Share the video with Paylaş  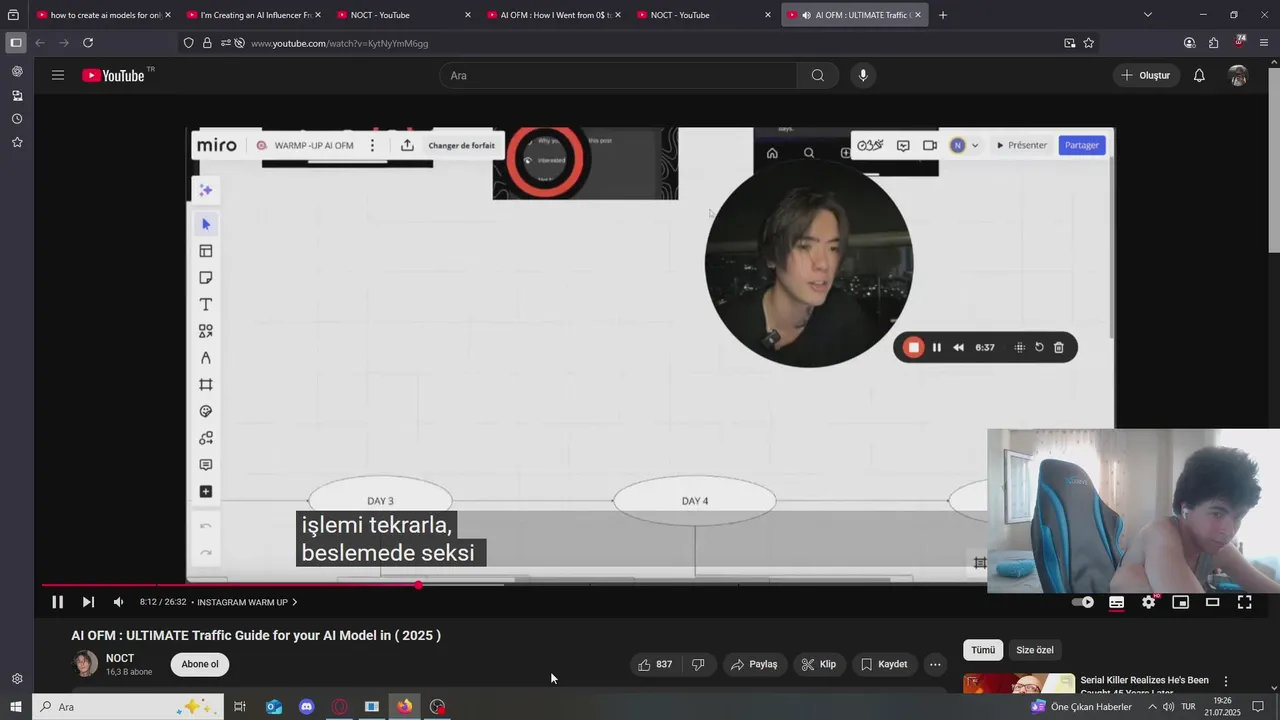tap(753, 664)
